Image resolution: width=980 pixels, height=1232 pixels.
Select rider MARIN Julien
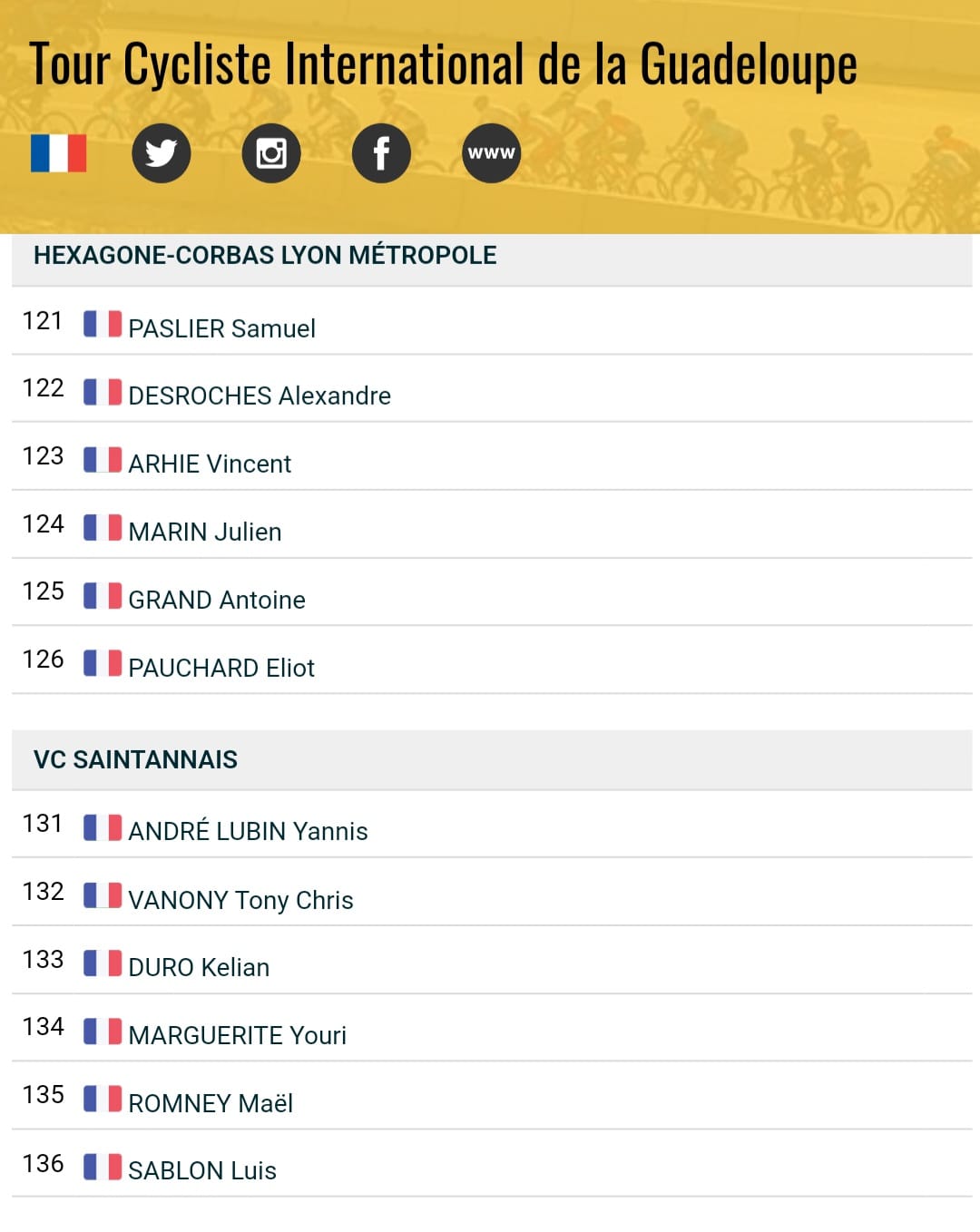tap(205, 532)
